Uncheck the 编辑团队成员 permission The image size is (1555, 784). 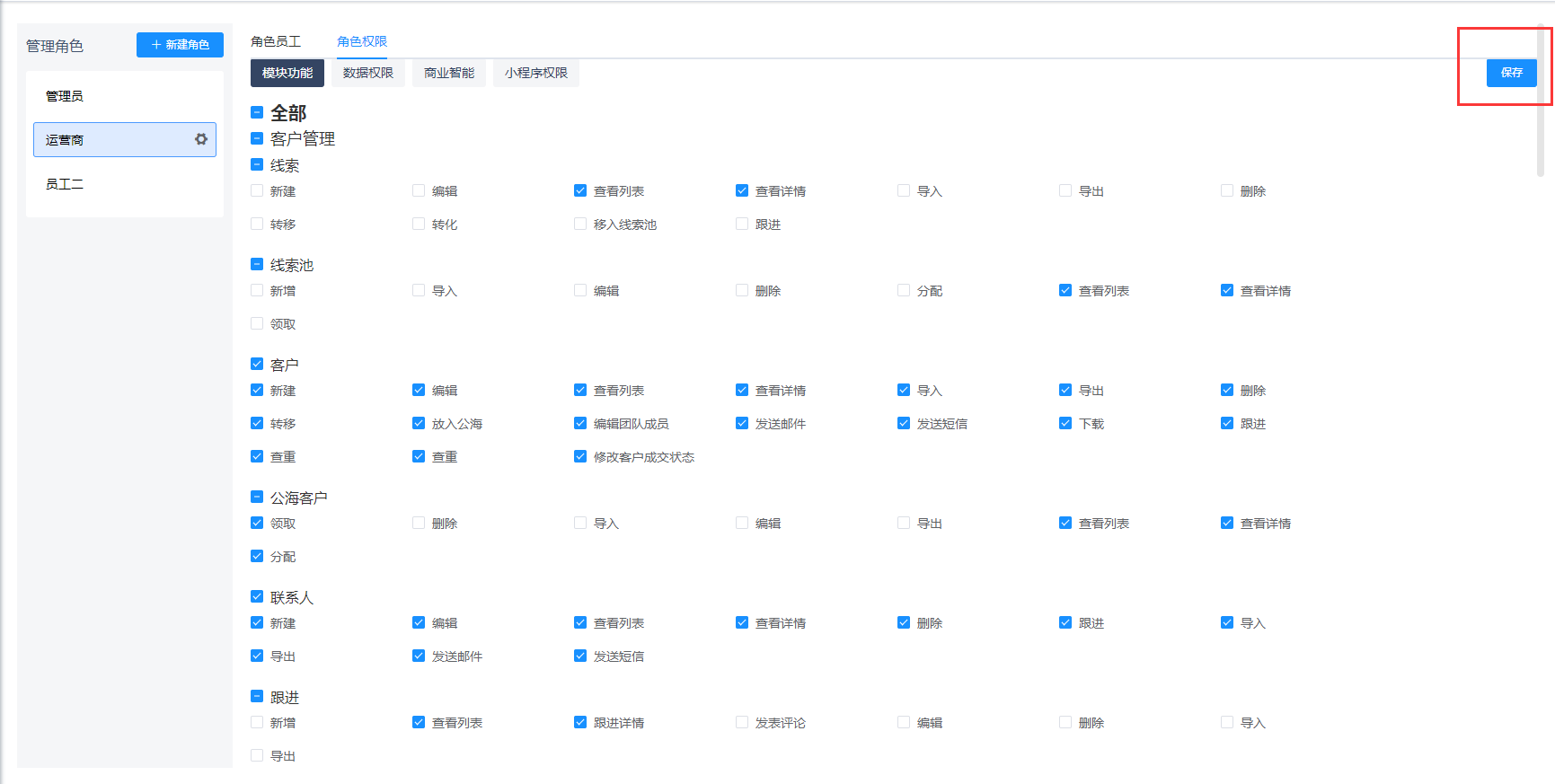pyautogui.click(x=580, y=424)
